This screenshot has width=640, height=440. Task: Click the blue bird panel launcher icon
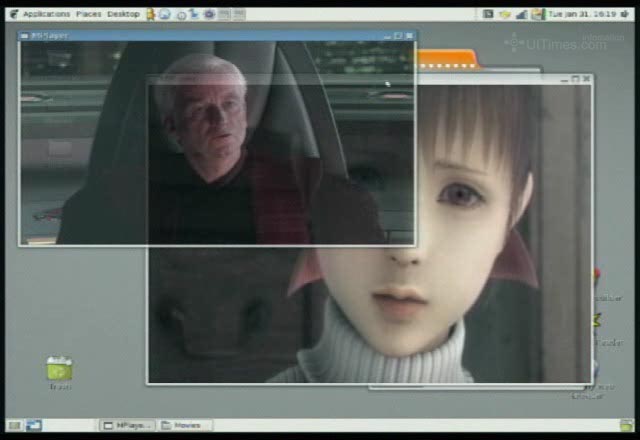coord(195,14)
